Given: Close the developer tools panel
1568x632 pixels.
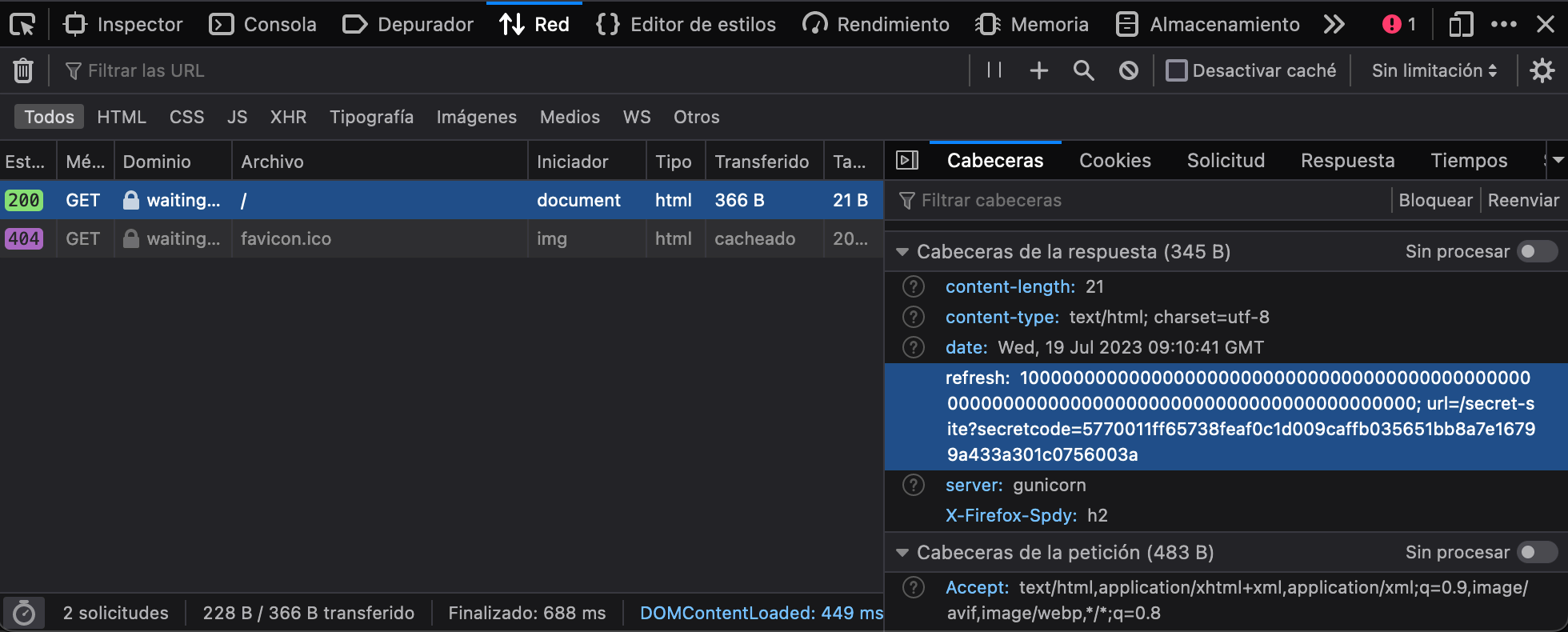Looking at the screenshot, I should (1546, 25).
